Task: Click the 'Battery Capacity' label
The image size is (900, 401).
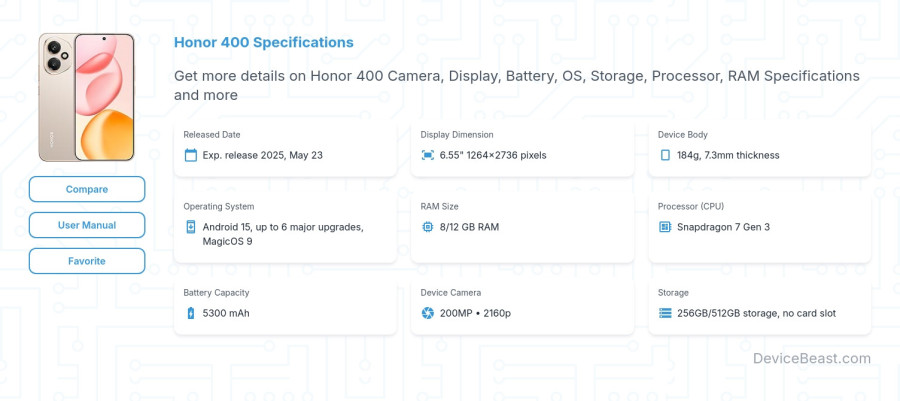Action: (x=216, y=293)
